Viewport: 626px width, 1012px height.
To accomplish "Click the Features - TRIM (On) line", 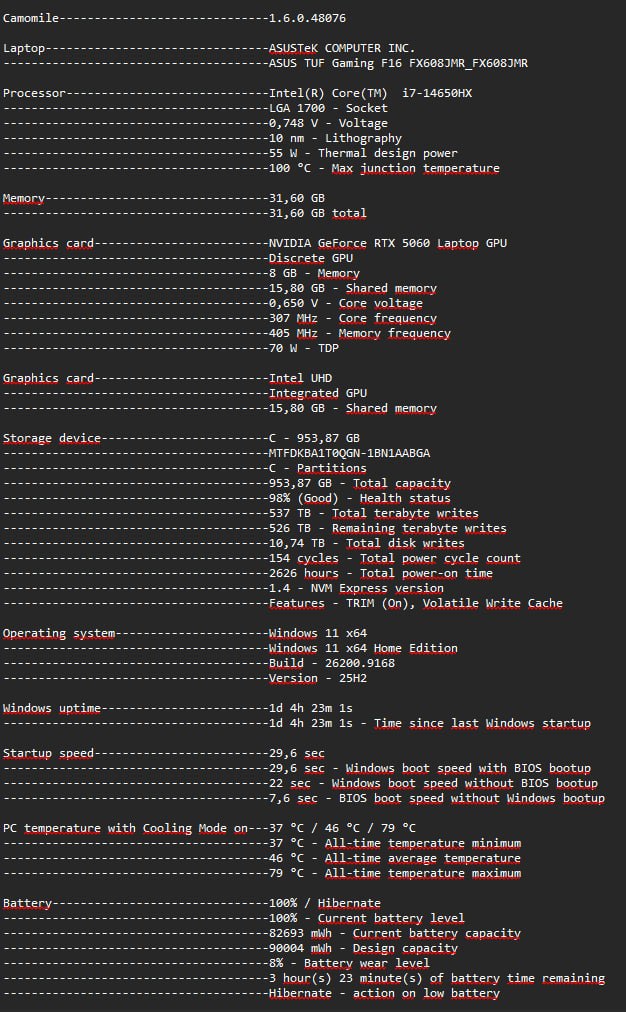I will tap(416, 603).
